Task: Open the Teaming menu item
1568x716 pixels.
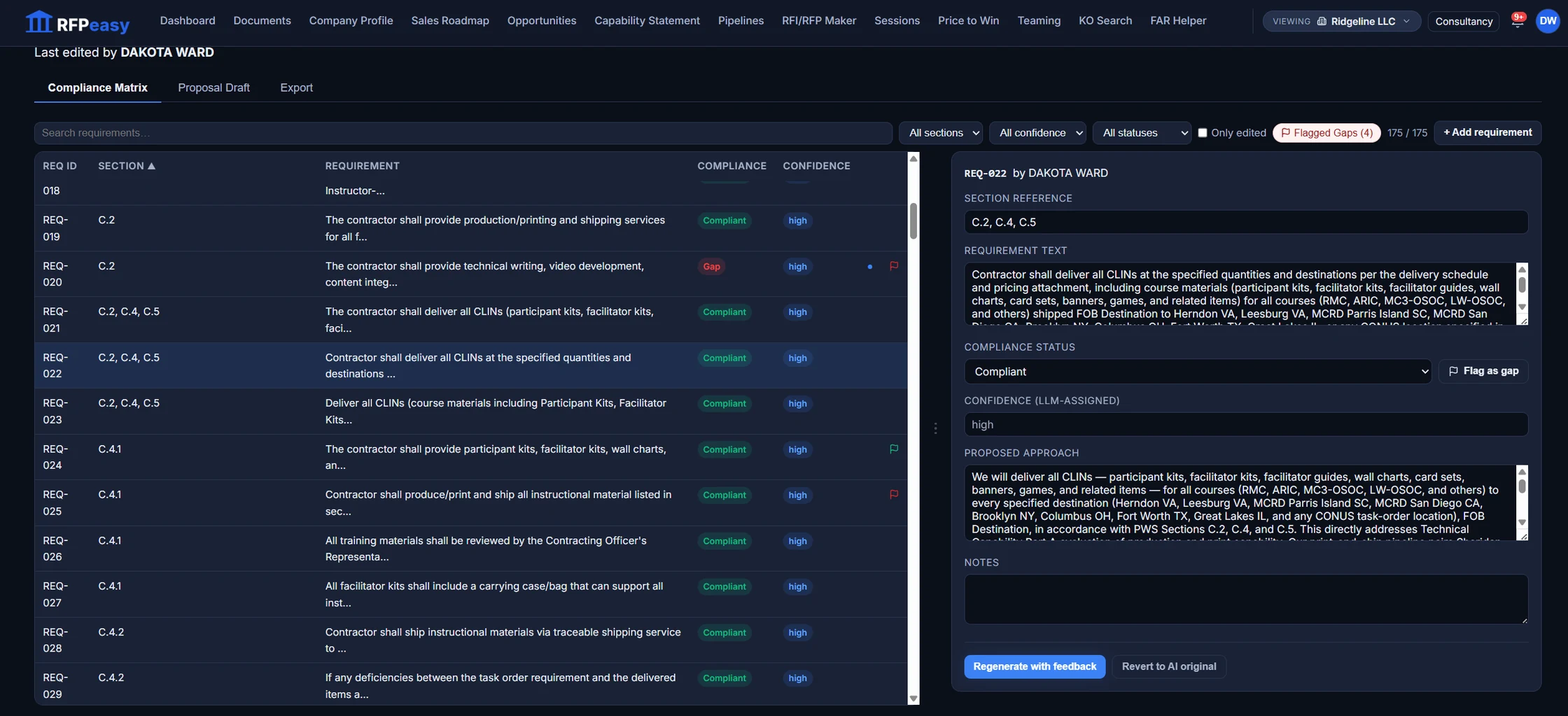Action: point(1039,20)
